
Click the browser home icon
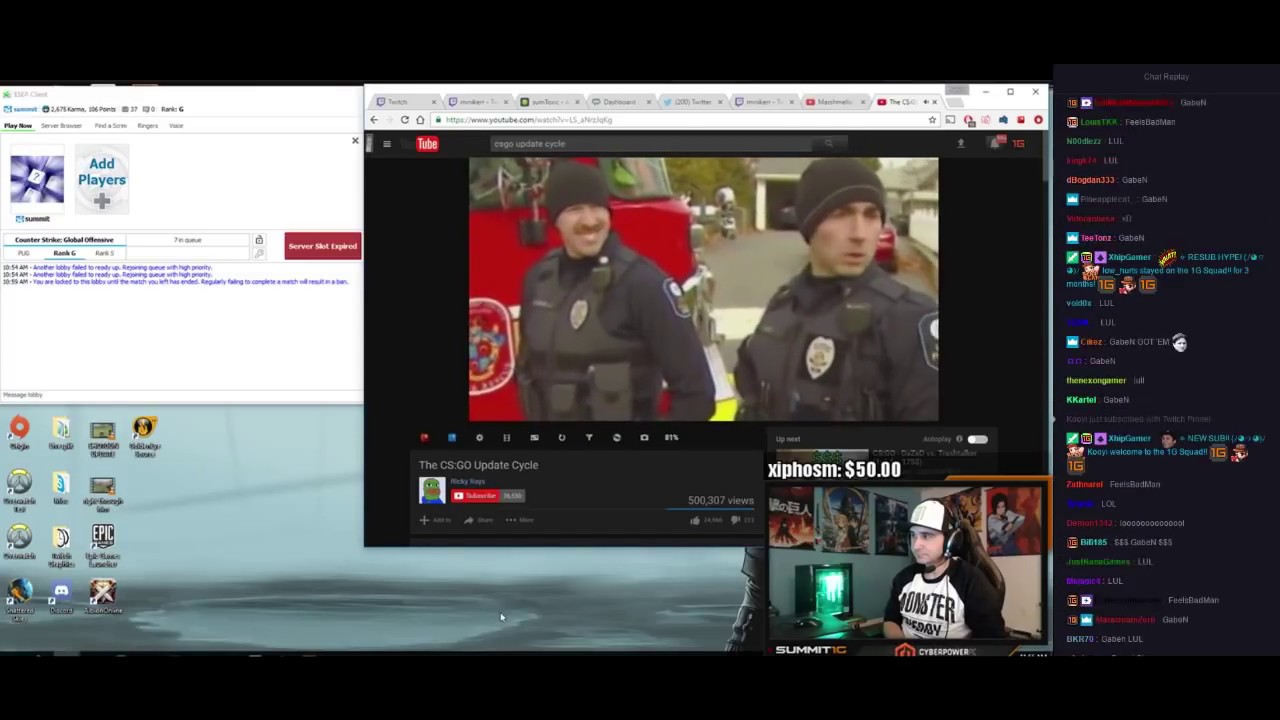point(421,120)
